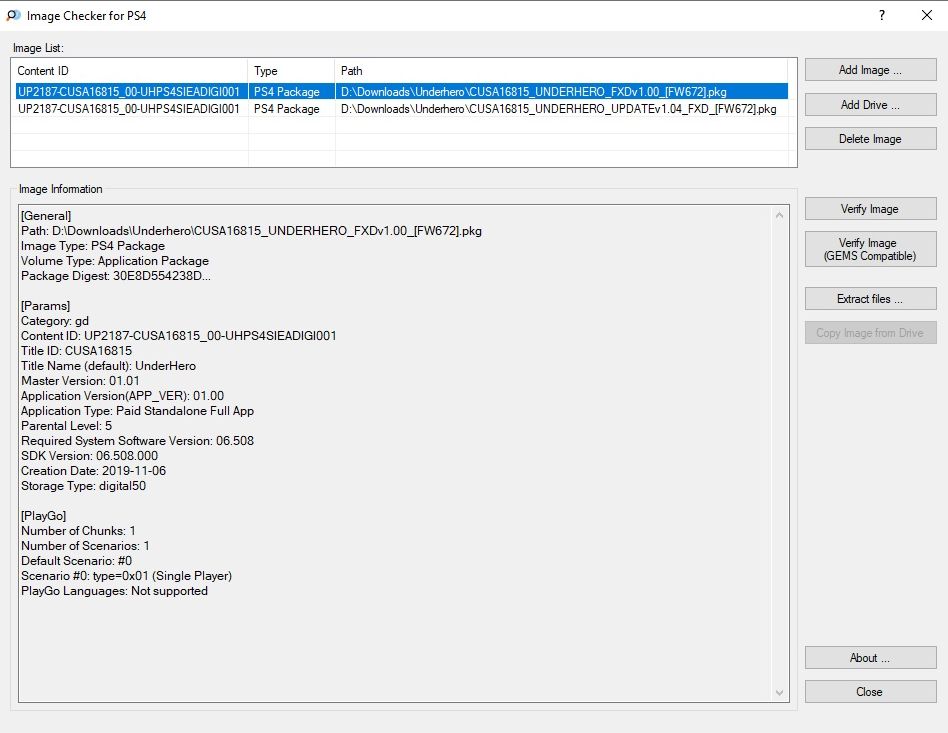Click the scroll down arrow in Image Information
Image resolution: width=948 pixels, height=733 pixels.
(x=780, y=692)
